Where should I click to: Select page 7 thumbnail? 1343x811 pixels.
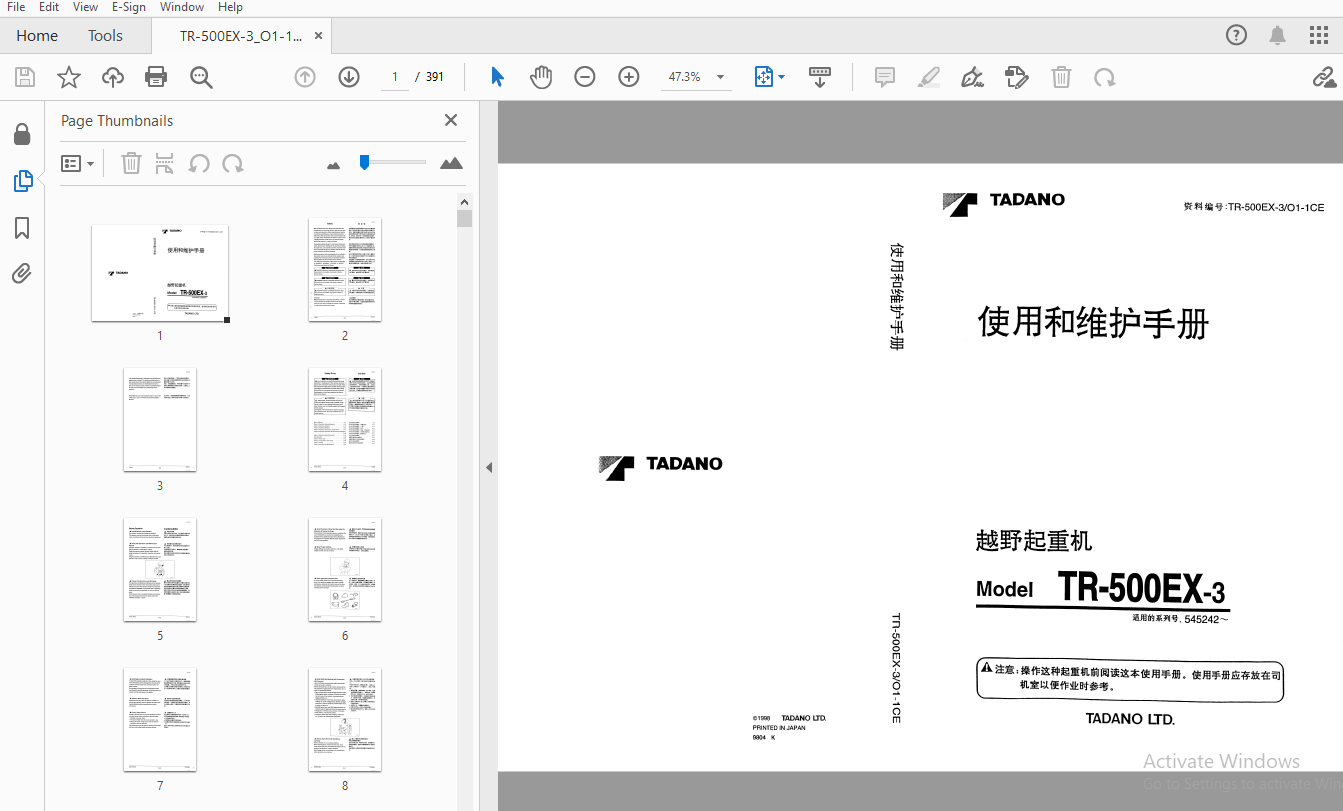160,720
